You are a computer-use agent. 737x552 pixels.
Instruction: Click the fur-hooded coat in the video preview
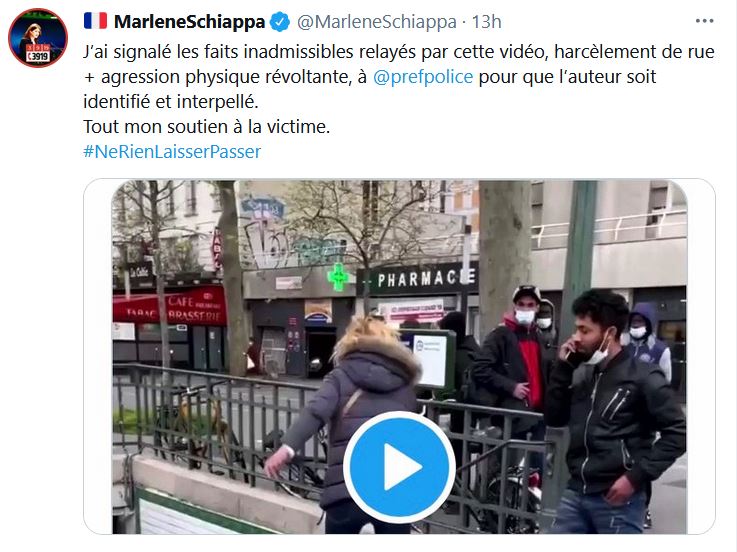point(357,416)
